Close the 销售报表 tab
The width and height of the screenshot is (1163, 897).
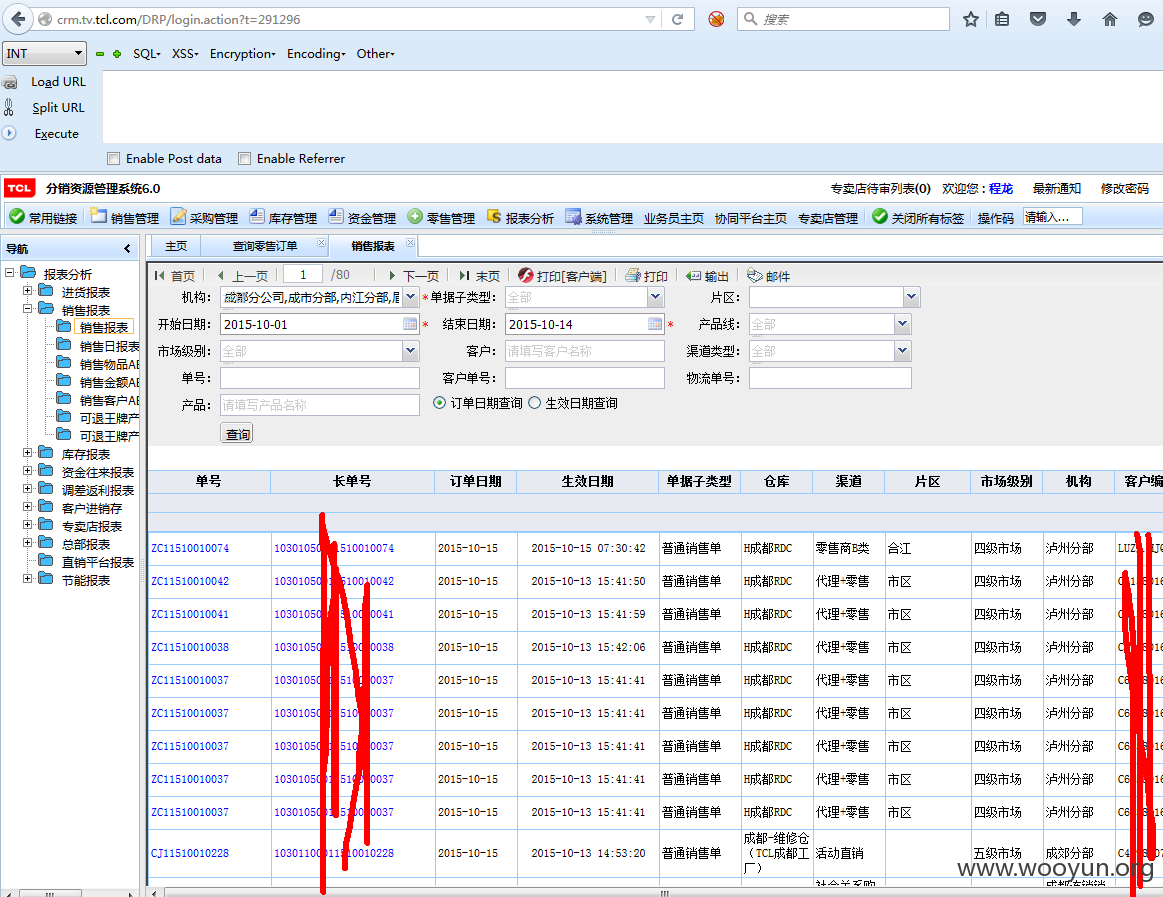pos(410,243)
